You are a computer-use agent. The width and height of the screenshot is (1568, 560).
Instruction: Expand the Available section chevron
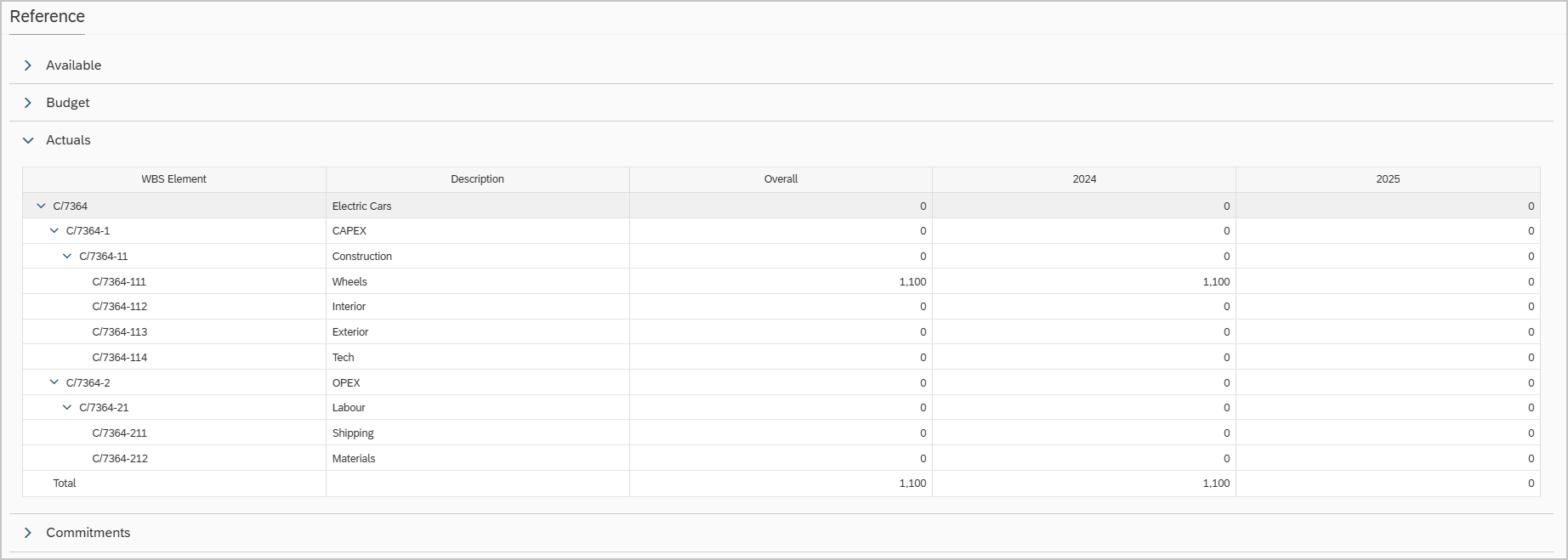(x=28, y=65)
